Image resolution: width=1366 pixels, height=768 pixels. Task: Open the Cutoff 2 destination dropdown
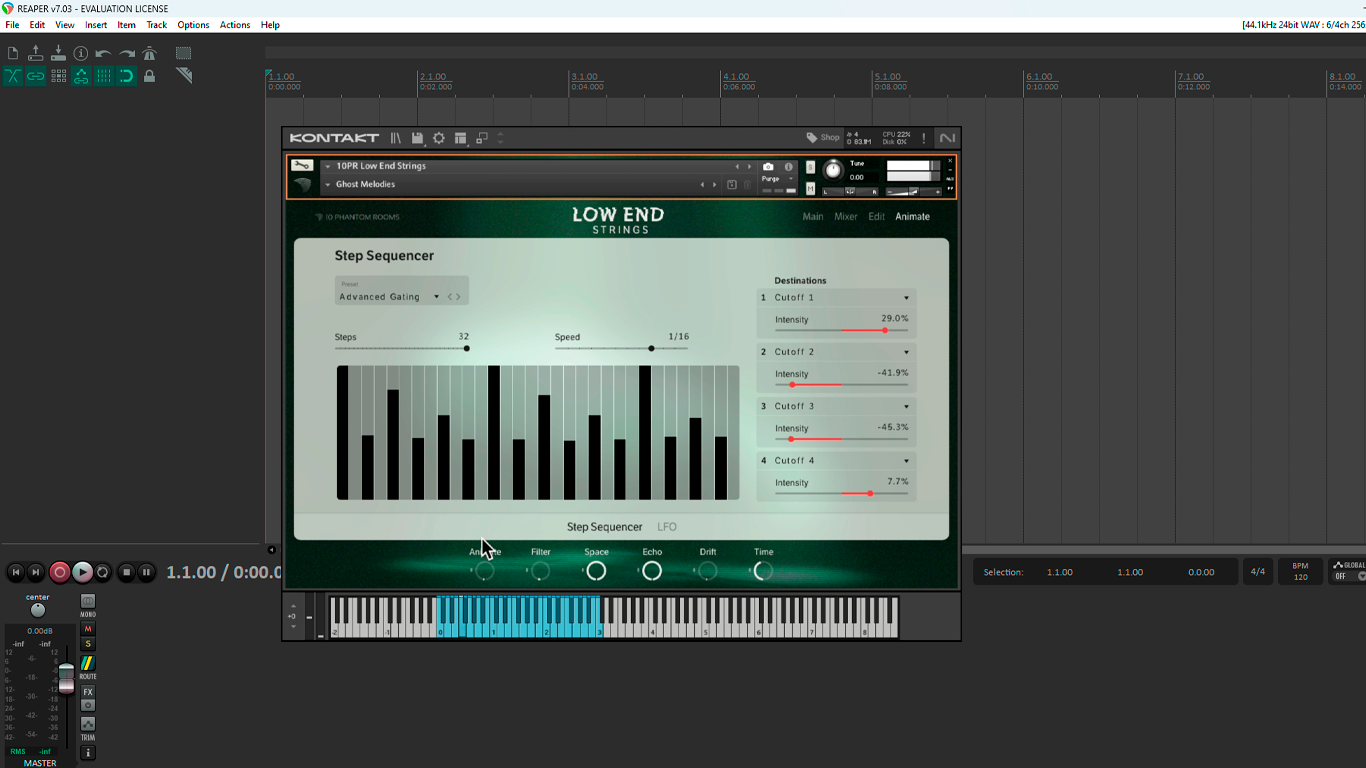[836, 352]
